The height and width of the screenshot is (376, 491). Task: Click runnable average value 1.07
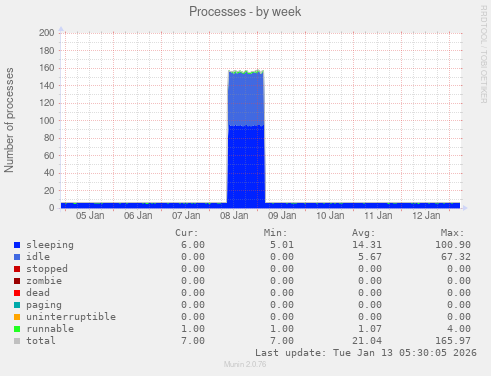tap(370, 329)
